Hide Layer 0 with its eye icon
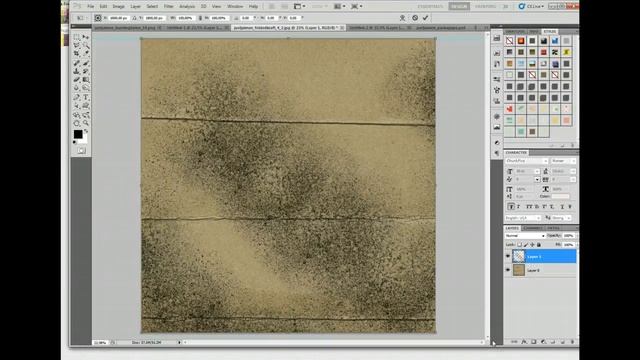Screen dimensions: 640x360 click(508, 270)
